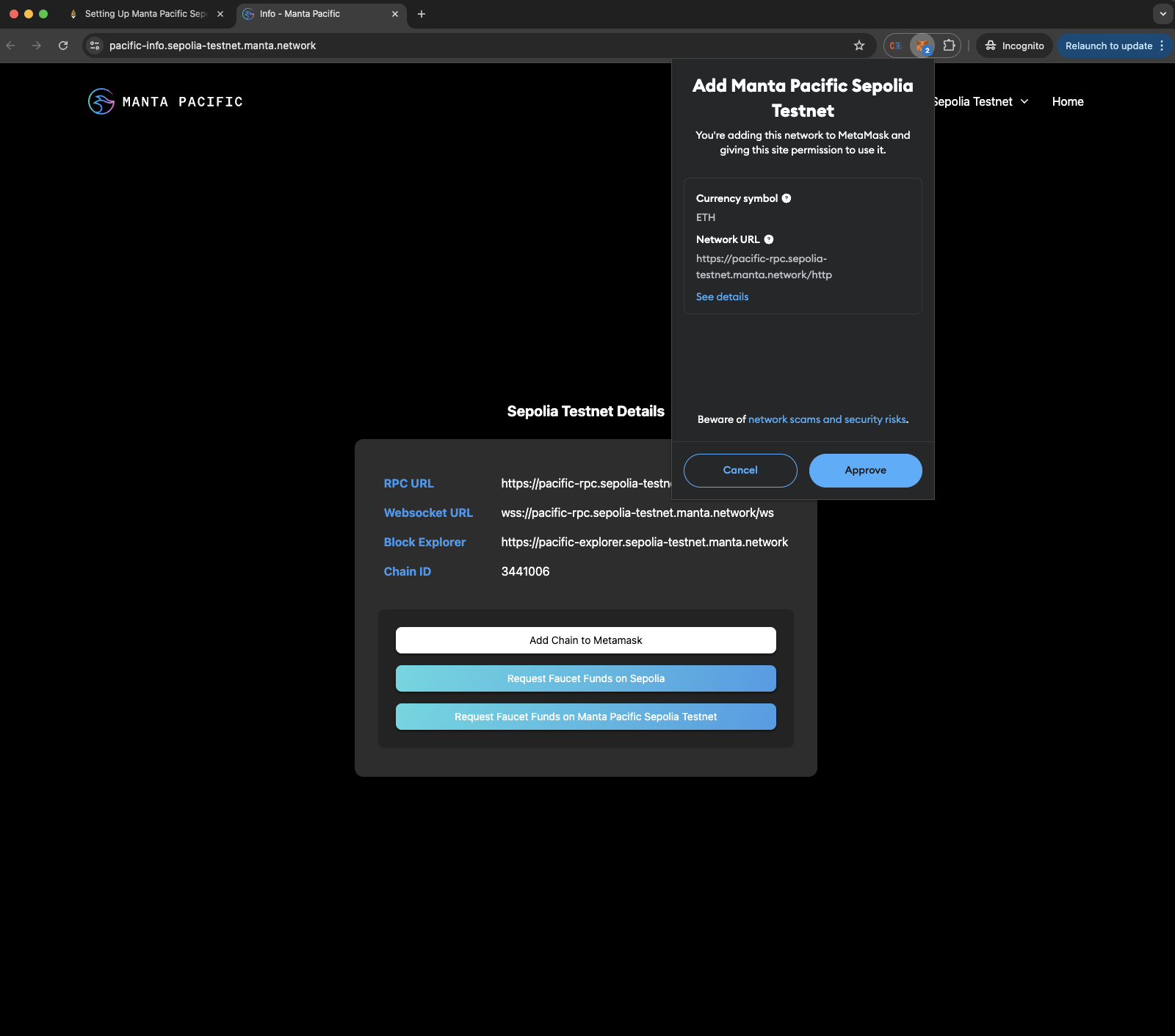1175x1036 pixels.
Task: Click the Manta Pacific logo
Action: click(x=165, y=101)
